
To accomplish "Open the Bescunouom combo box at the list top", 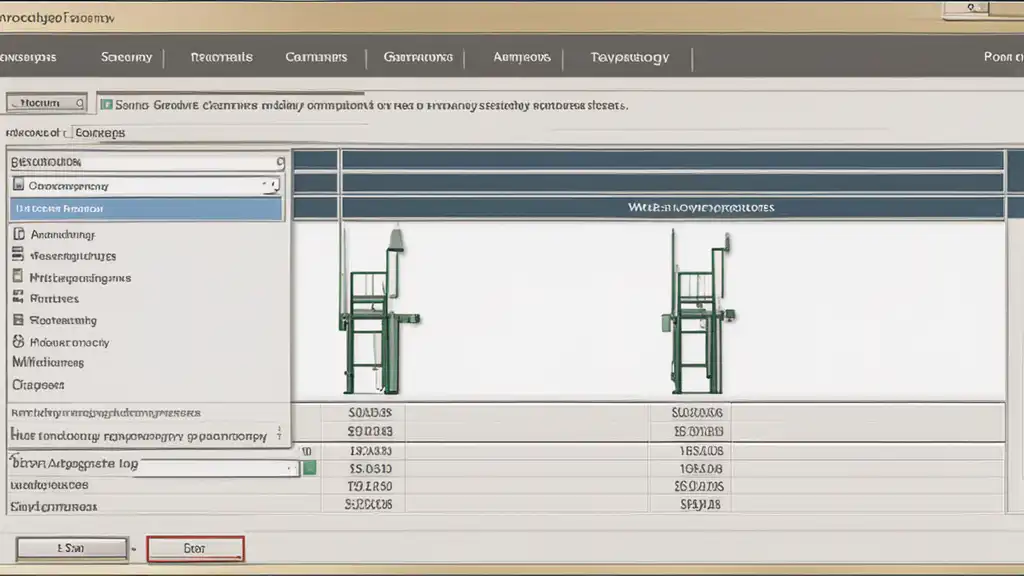I will coord(279,162).
